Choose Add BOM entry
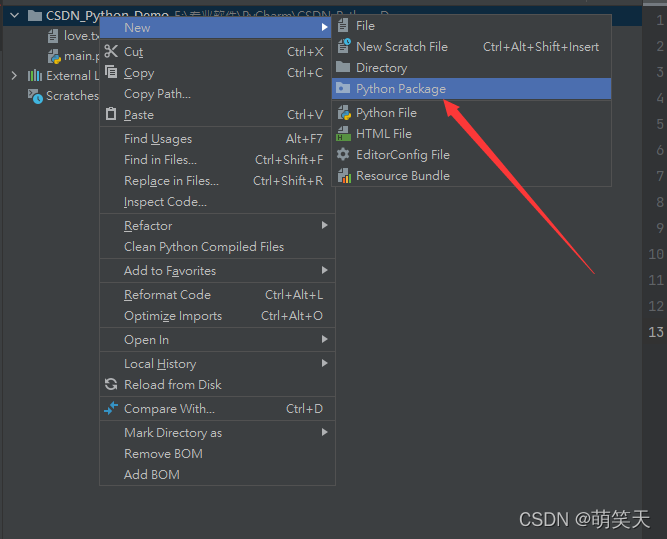 (x=217, y=474)
